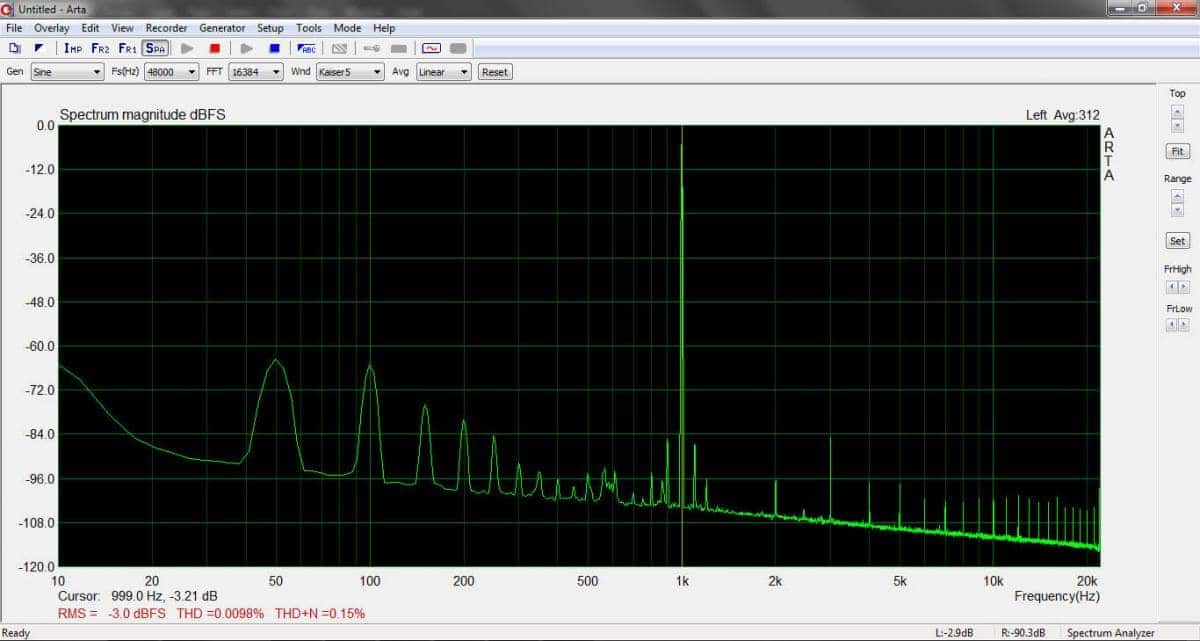Click the Arta application icon in title bar
1200x641 pixels.
point(8,9)
